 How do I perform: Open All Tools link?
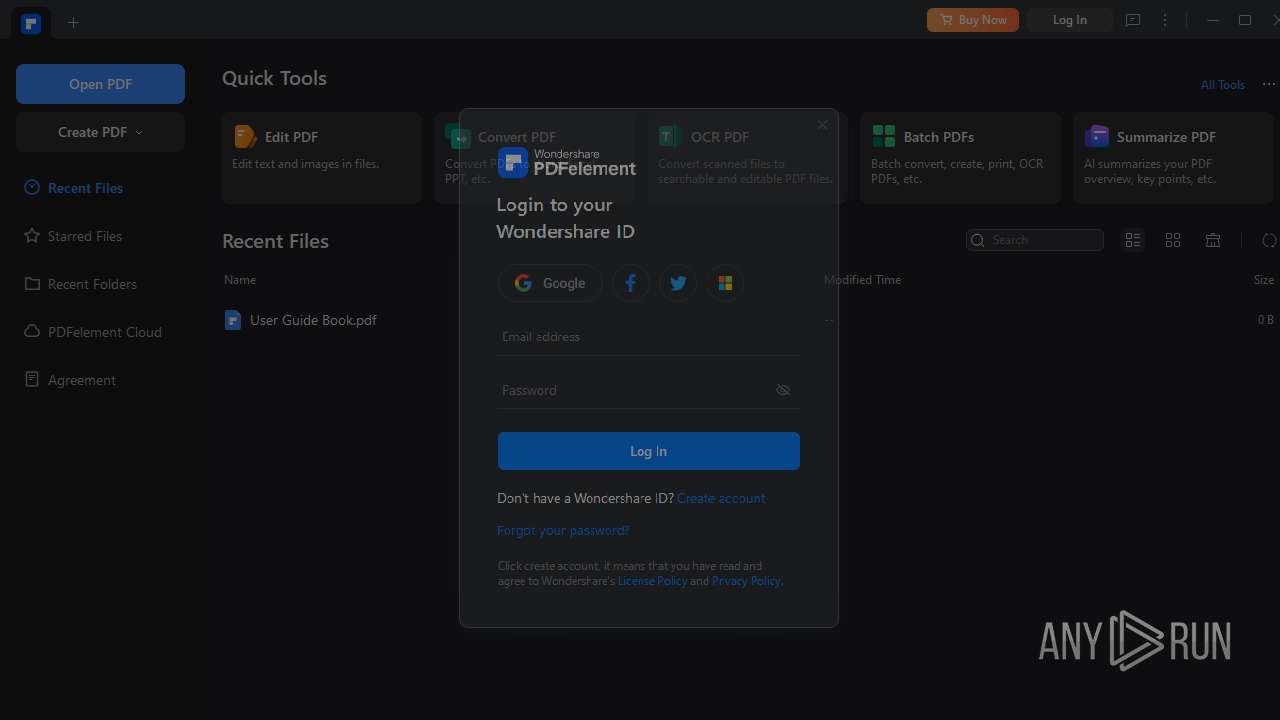[1222, 85]
